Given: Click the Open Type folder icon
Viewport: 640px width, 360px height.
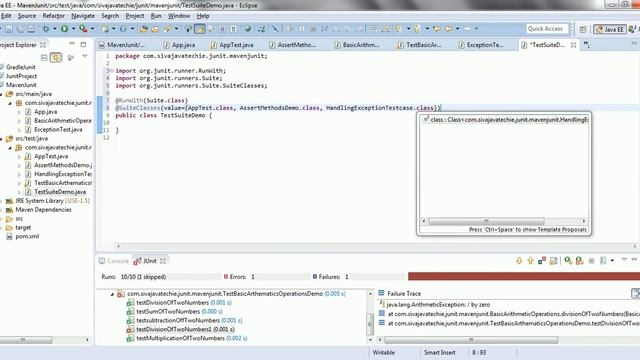Looking at the screenshot, I should pos(144,29).
